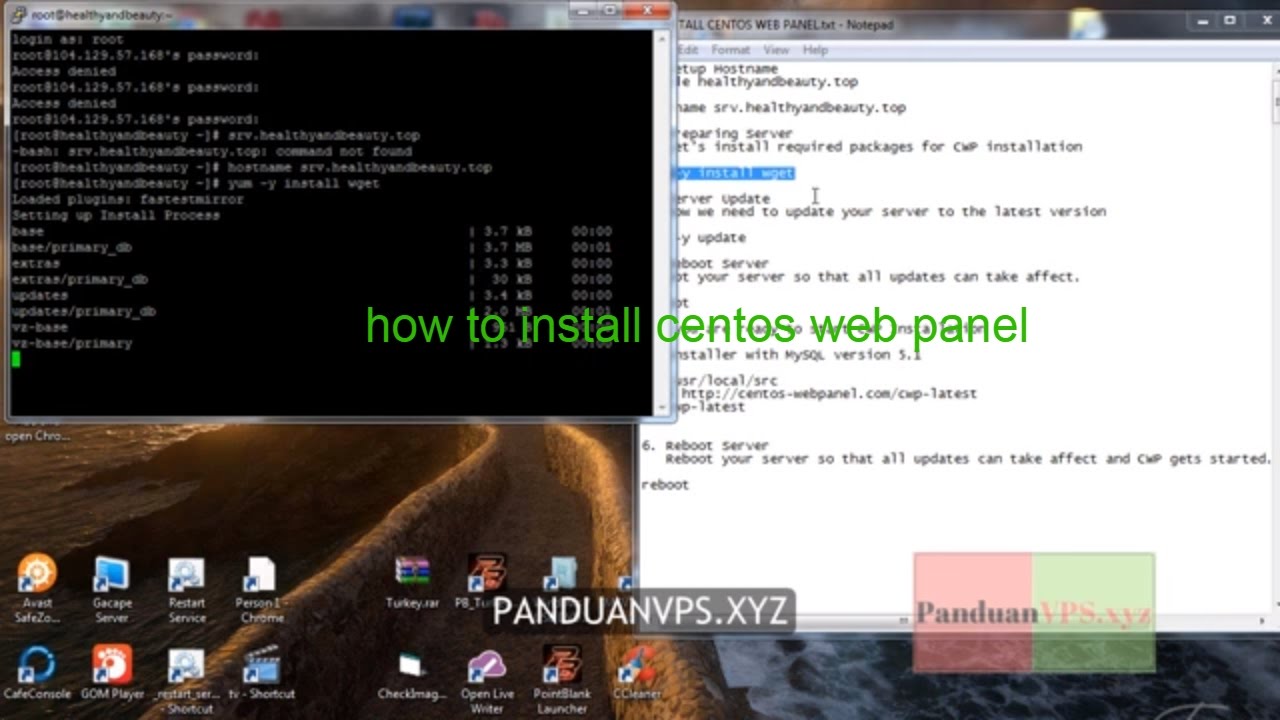Select the PointBlank Launcher desktop icon

tap(561, 680)
